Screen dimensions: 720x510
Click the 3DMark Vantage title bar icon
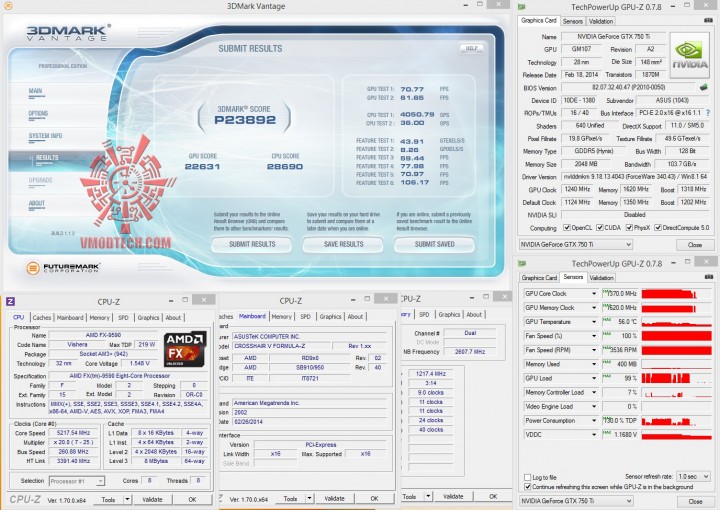tap(8, 6)
